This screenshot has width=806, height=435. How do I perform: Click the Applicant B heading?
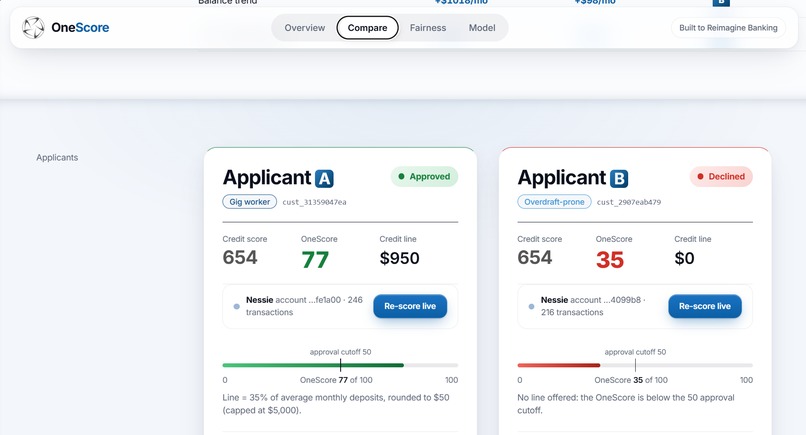coord(573,178)
